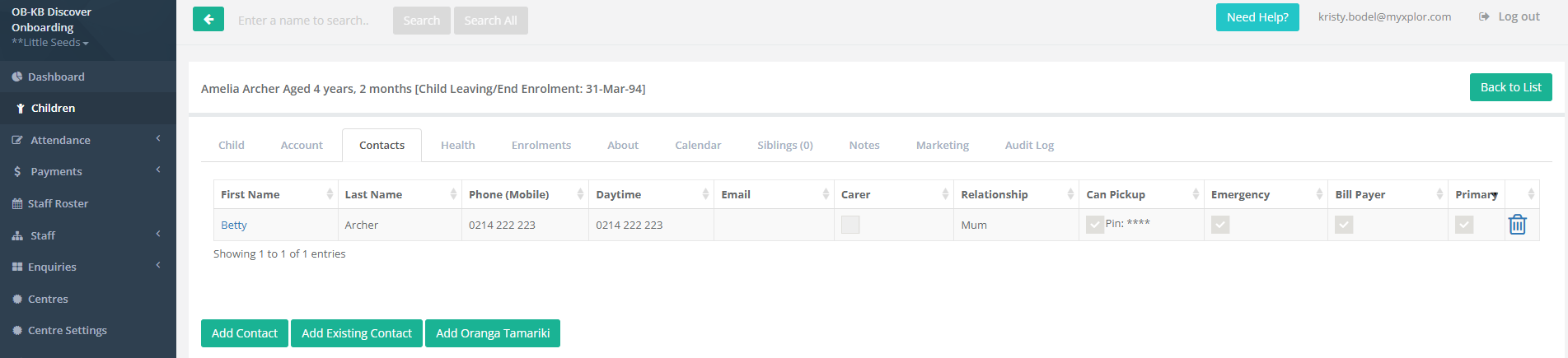Click the green back arrow icon

click(x=208, y=19)
